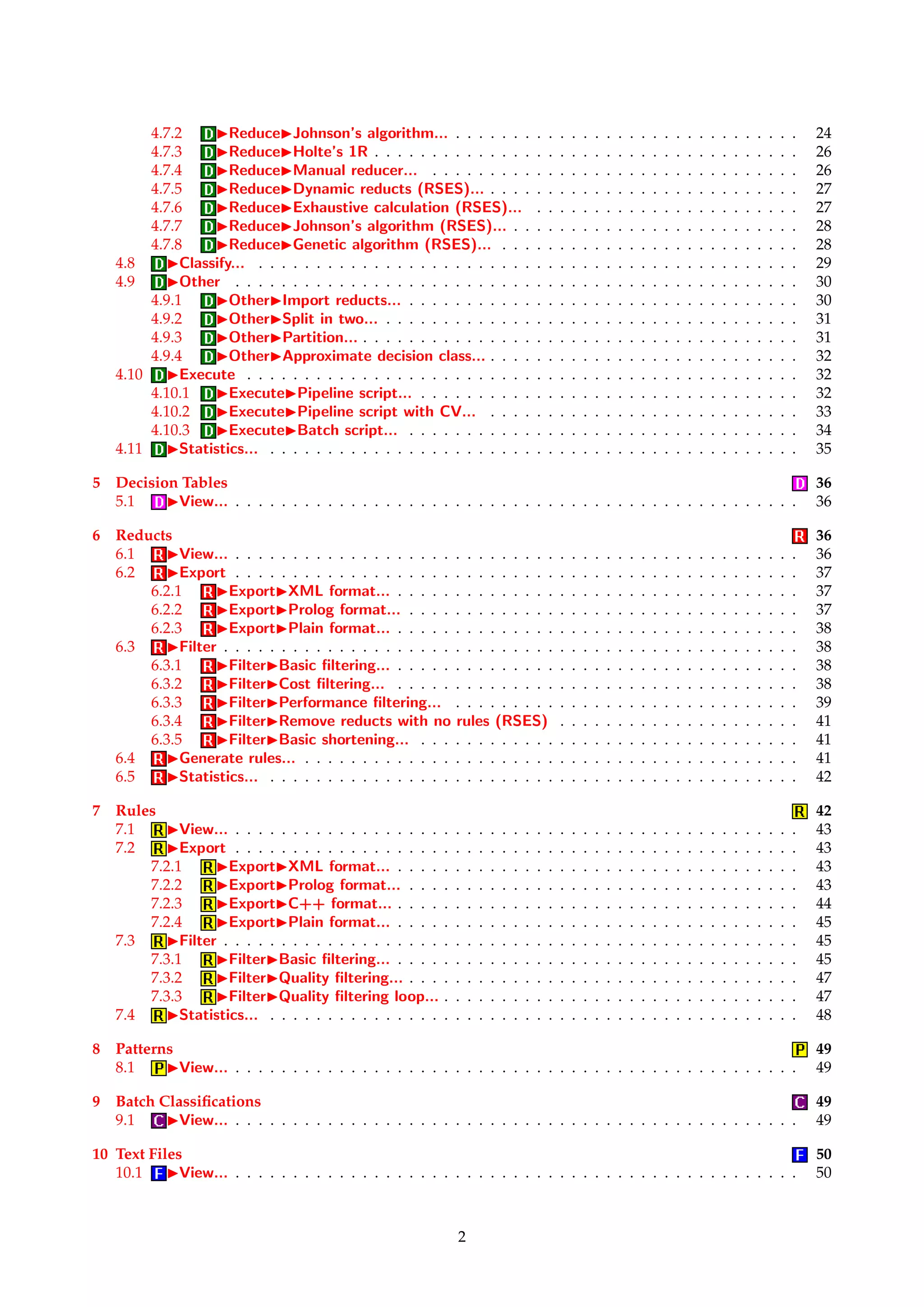Viewport: 924px width, 1307px height.
Task: Click green D icon in Classify entry
Action: pos(158,264)
